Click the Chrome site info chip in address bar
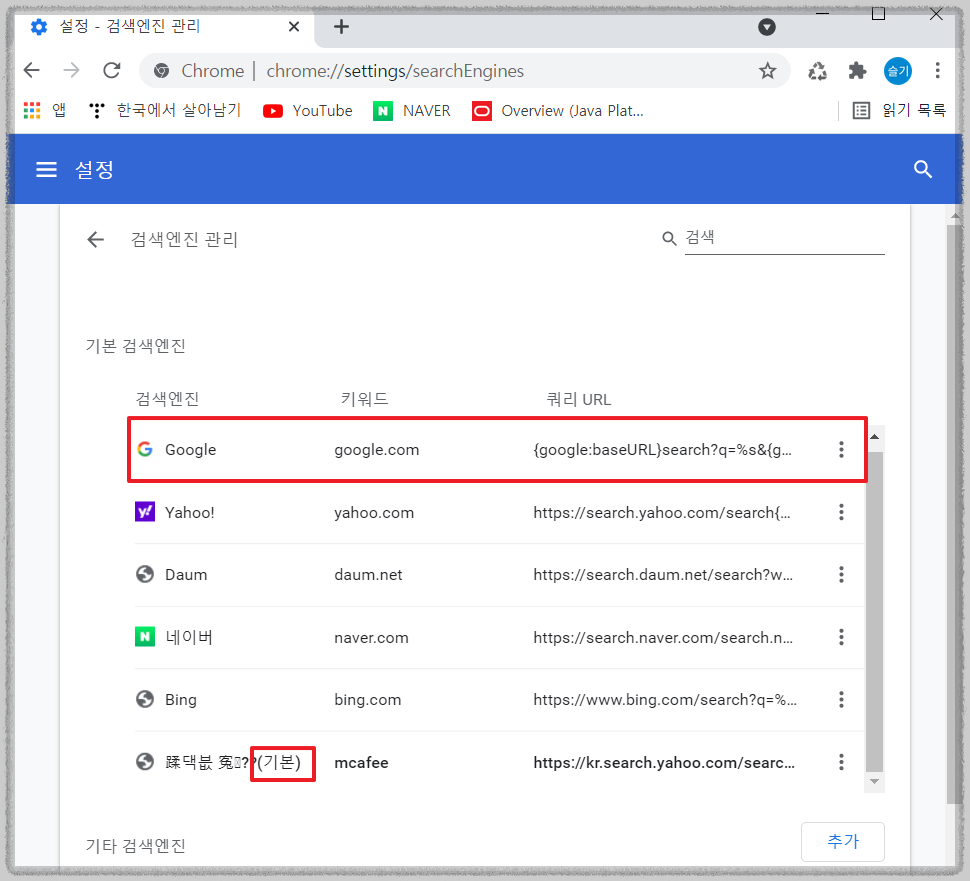Viewport: 970px width, 881px height. point(199,71)
